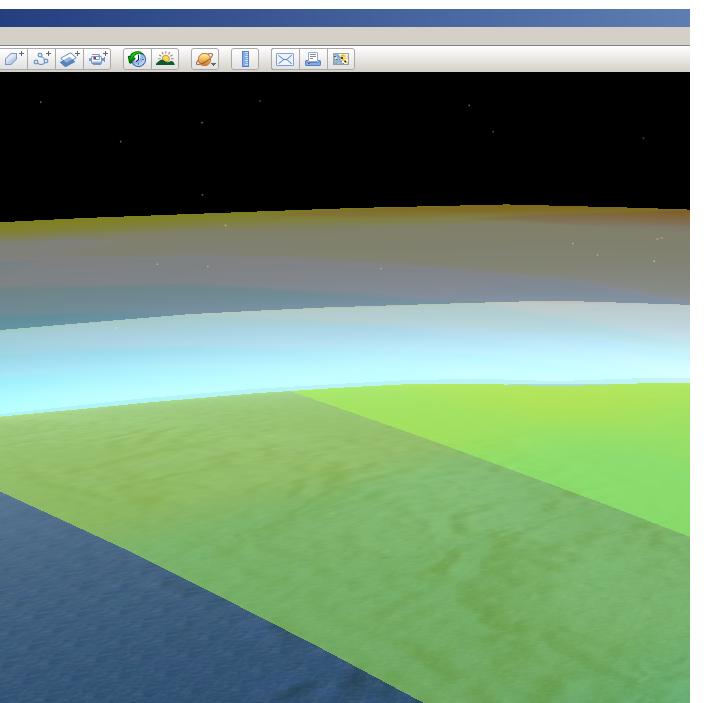Open the planet switcher dropdown
720x703 pixels.
[x=205, y=59]
